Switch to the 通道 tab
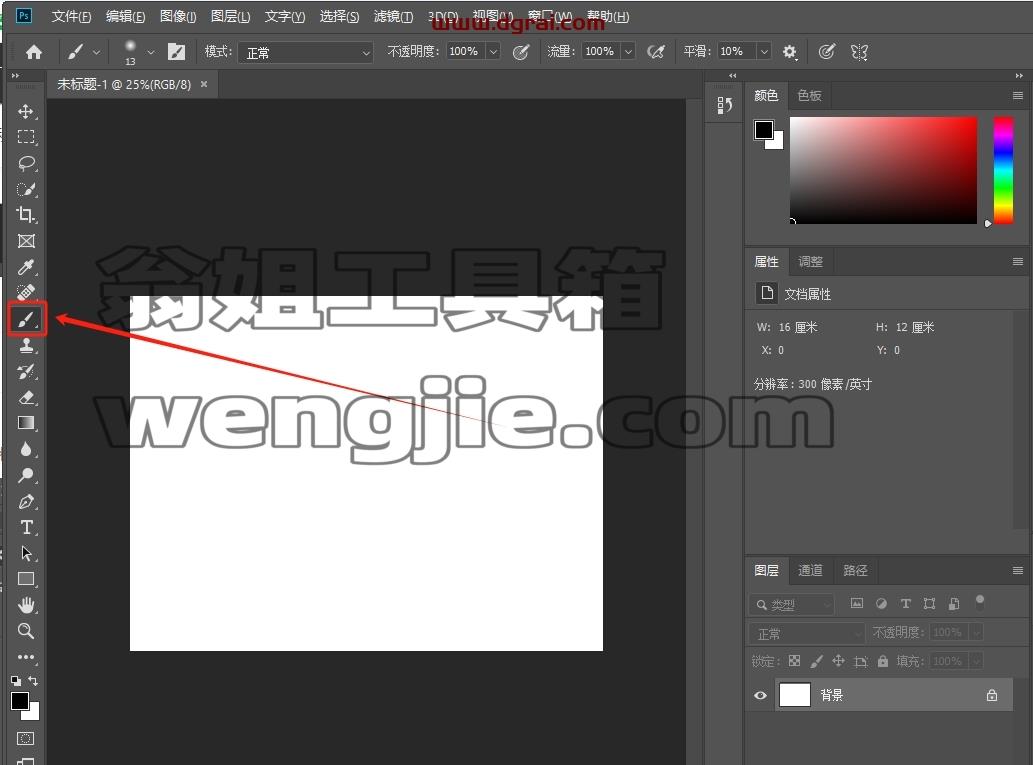Image resolution: width=1033 pixels, height=765 pixels. [x=810, y=571]
